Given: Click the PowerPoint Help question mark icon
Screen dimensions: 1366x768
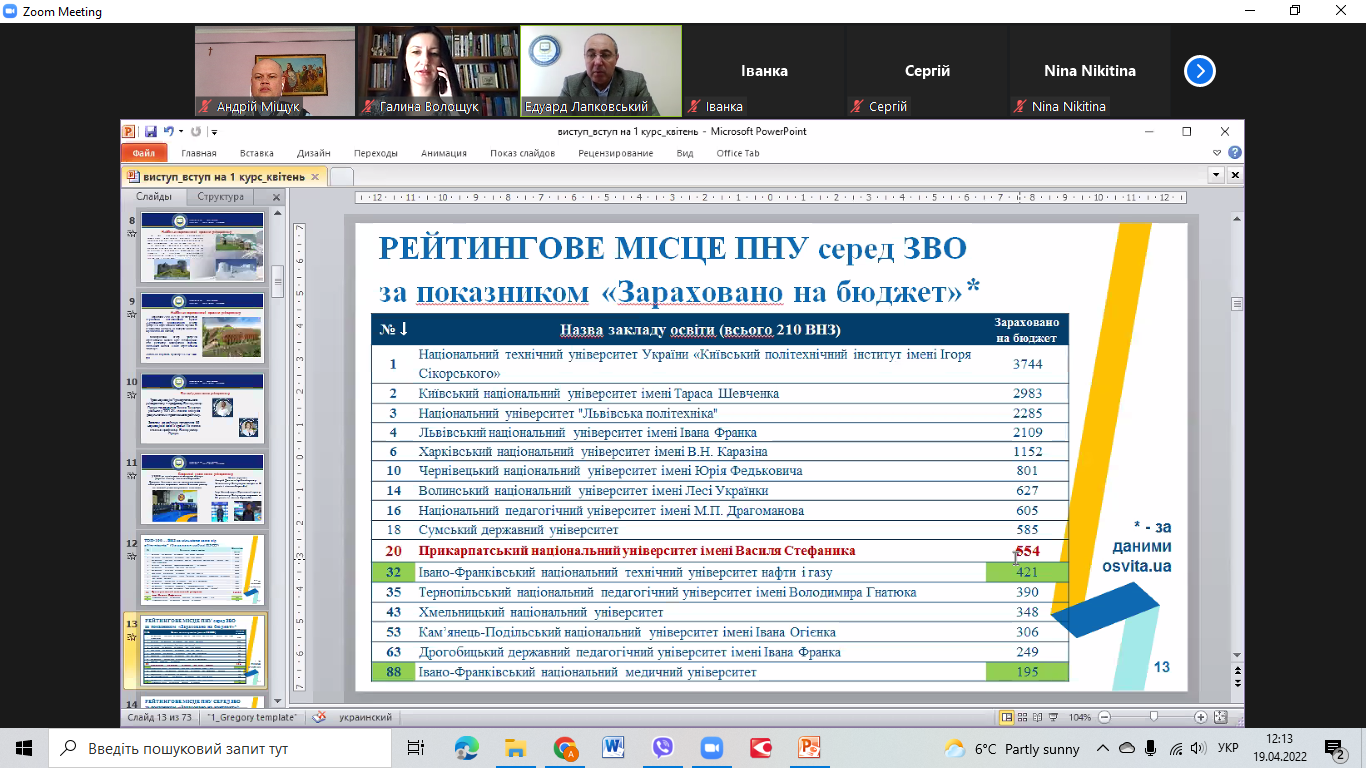Looking at the screenshot, I should point(1235,153).
